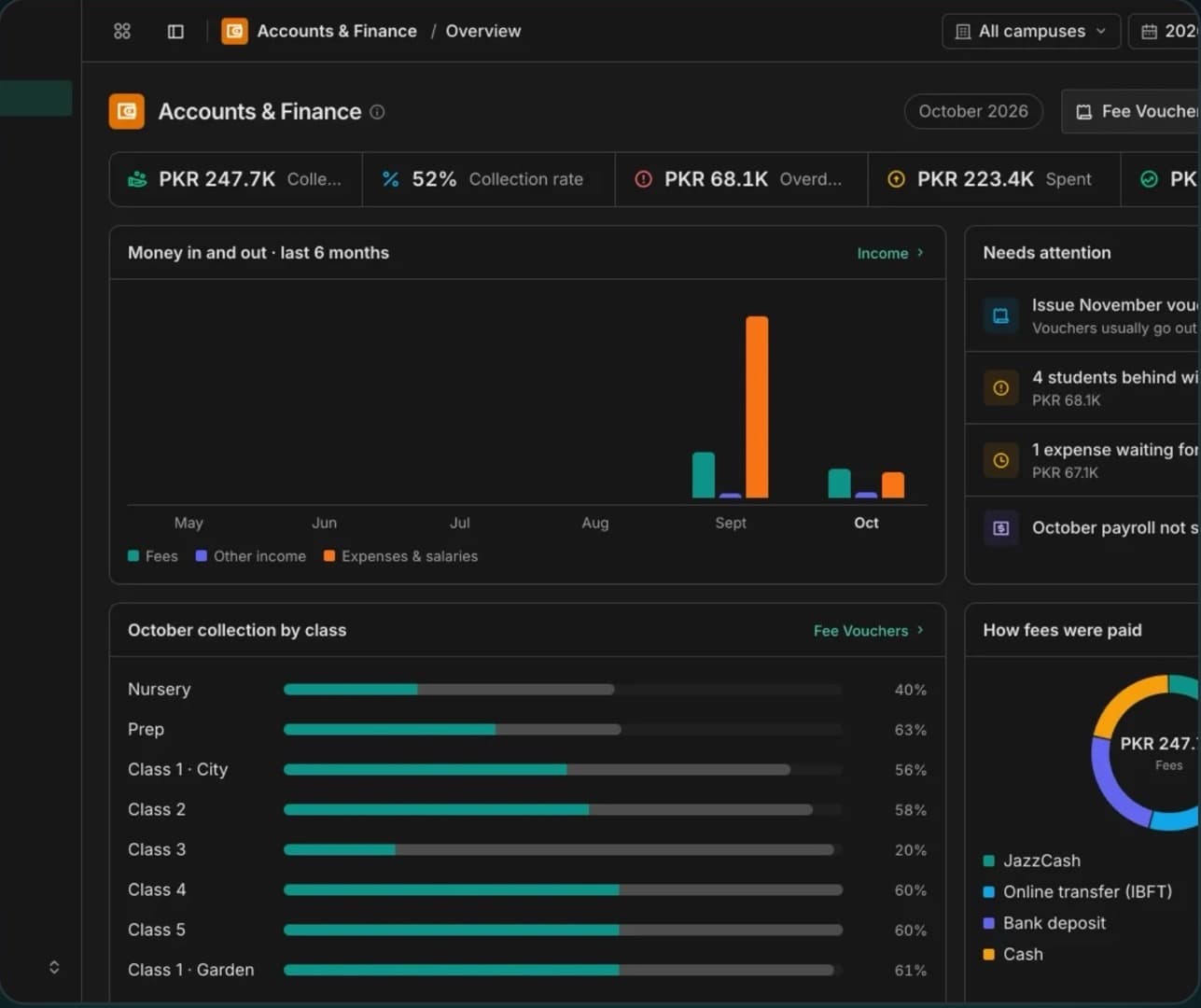1201x1008 pixels.
Task: Click the Sept orange expenses bar
Action: [757, 407]
